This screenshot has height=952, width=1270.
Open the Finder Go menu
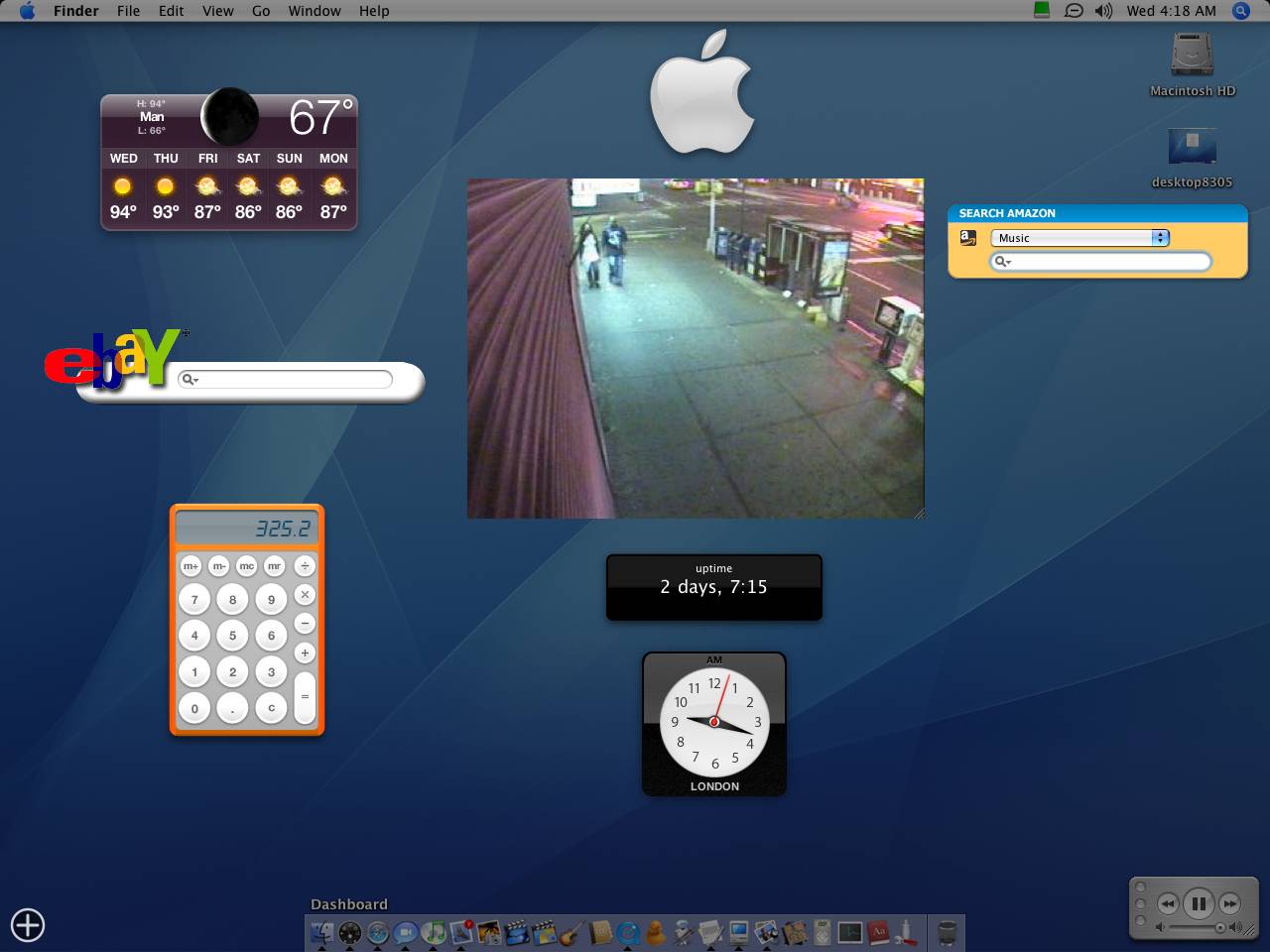pyautogui.click(x=261, y=11)
